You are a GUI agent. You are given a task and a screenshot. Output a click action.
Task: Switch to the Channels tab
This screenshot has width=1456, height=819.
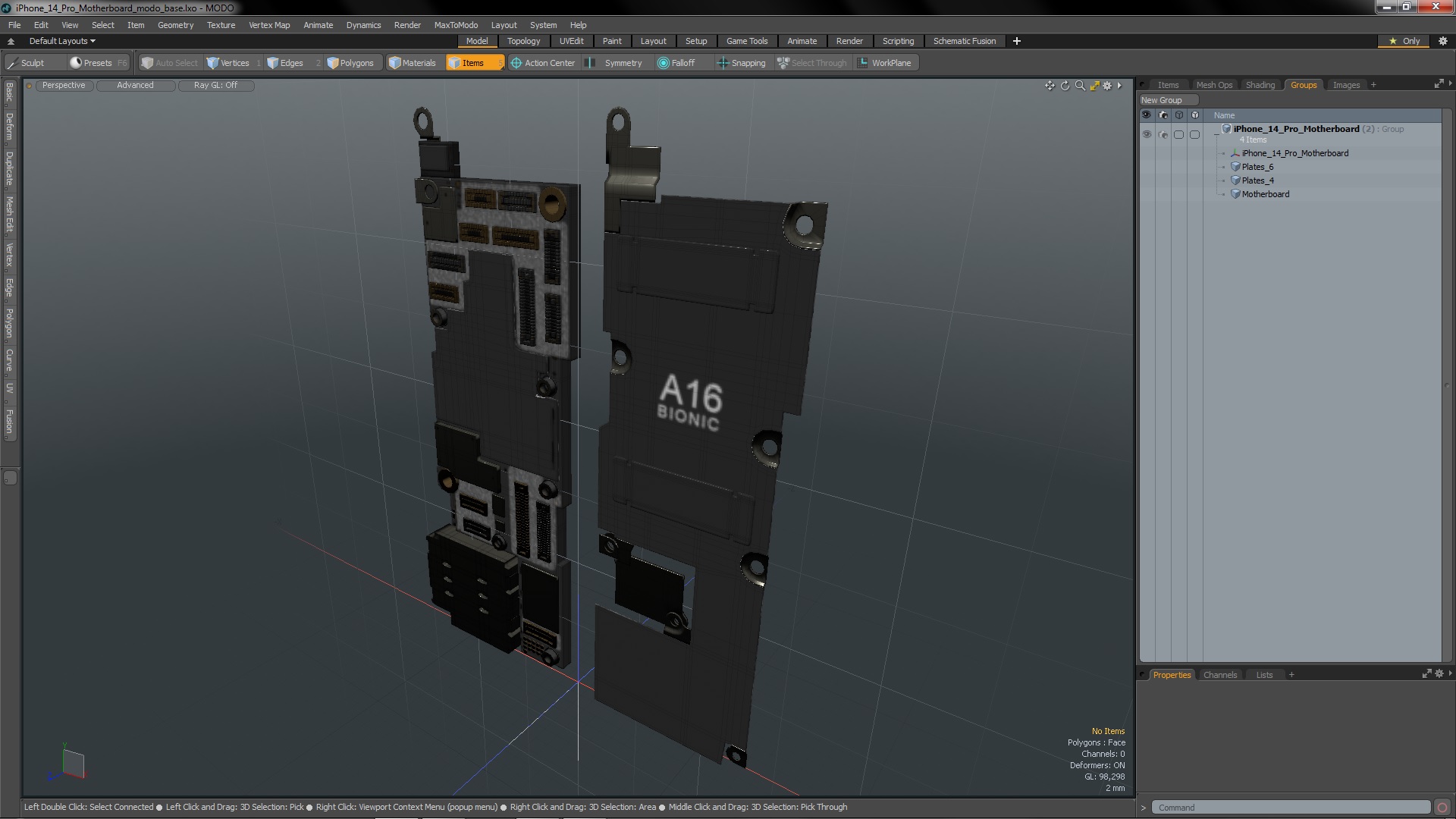(x=1219, y=675)
